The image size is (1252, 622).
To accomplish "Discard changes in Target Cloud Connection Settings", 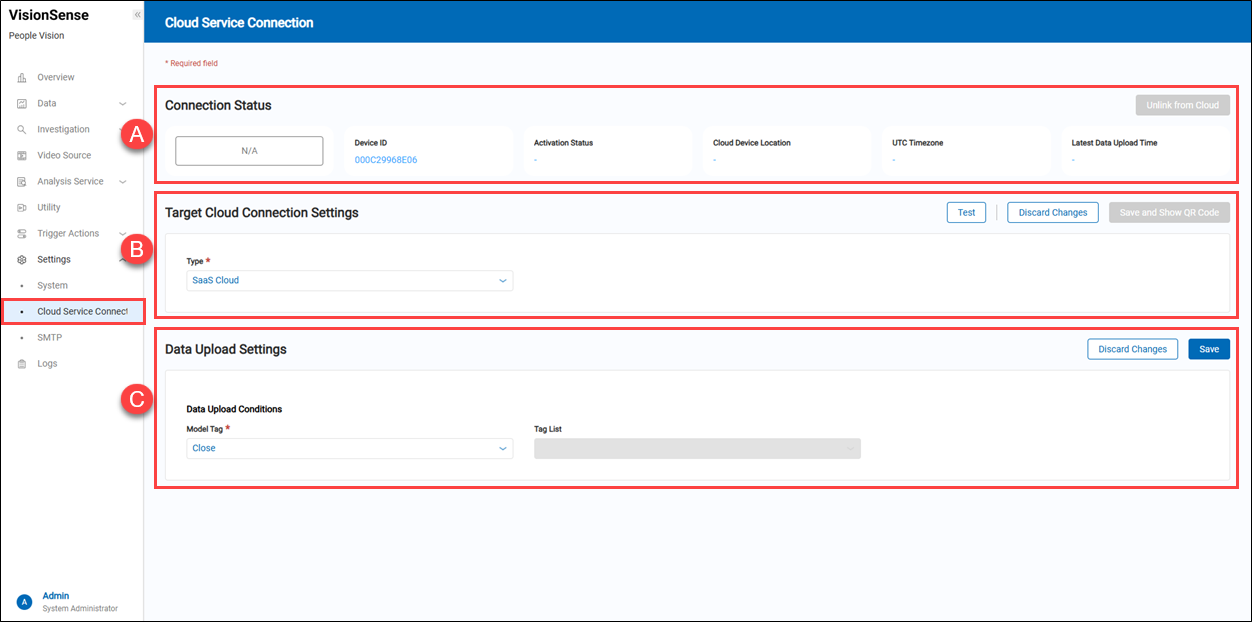I will 1053,213.
